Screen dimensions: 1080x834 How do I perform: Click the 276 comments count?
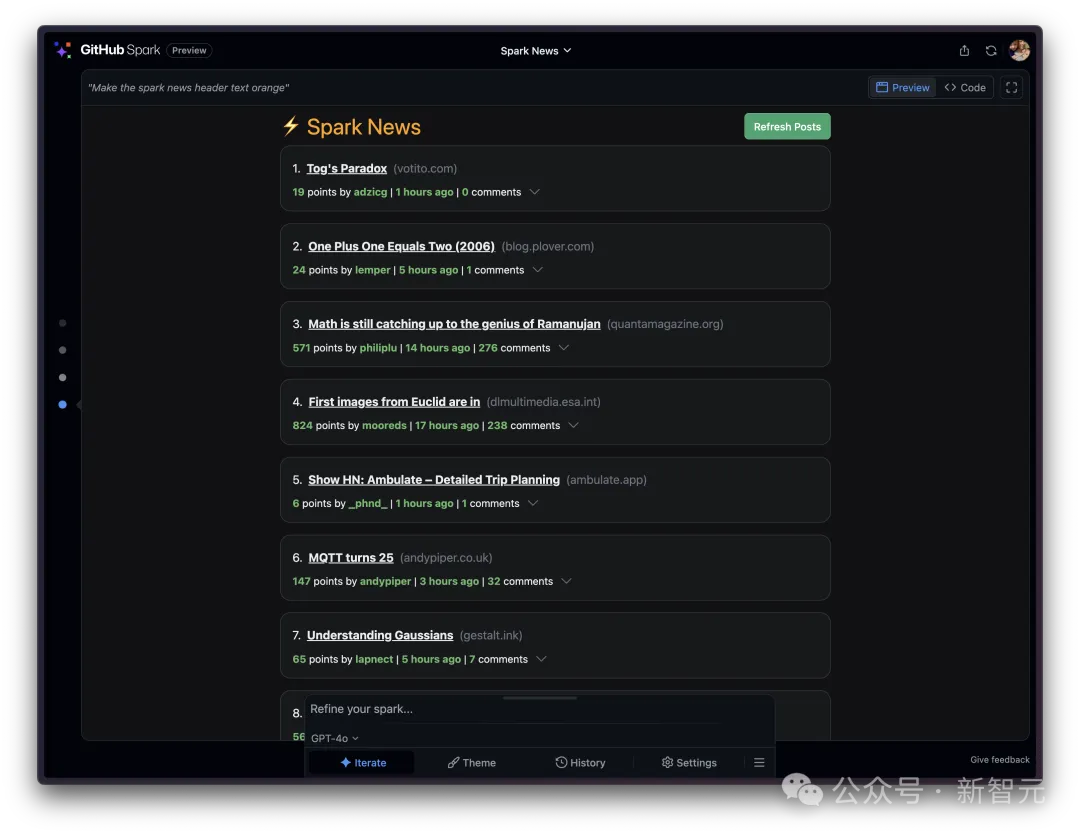coord(515,348)
